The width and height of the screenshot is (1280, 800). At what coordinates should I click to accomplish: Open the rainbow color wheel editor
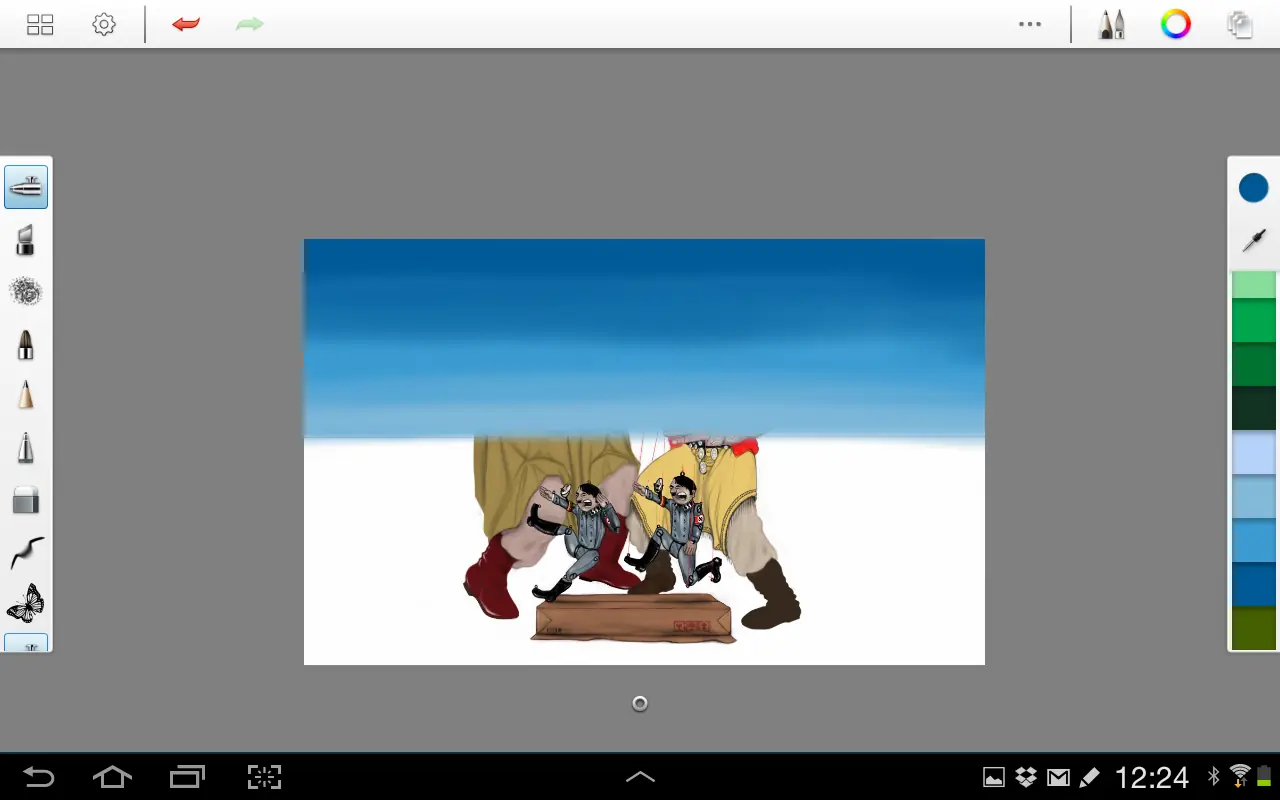click(1176, 24)
